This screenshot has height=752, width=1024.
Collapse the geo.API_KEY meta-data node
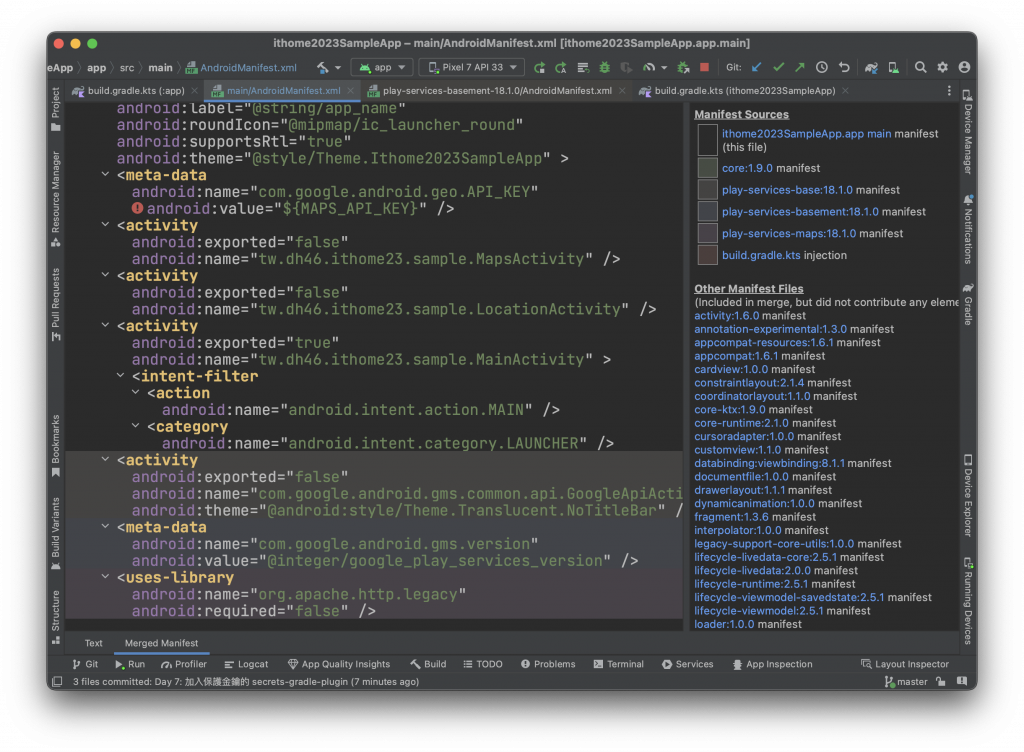(x=105, y=174)
